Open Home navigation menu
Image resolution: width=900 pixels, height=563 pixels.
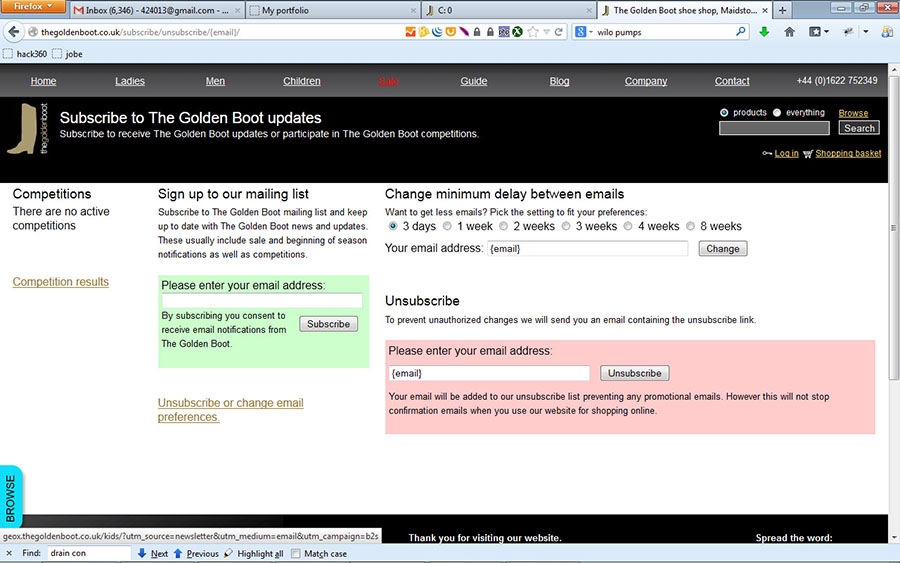click(x=43, y=81)
